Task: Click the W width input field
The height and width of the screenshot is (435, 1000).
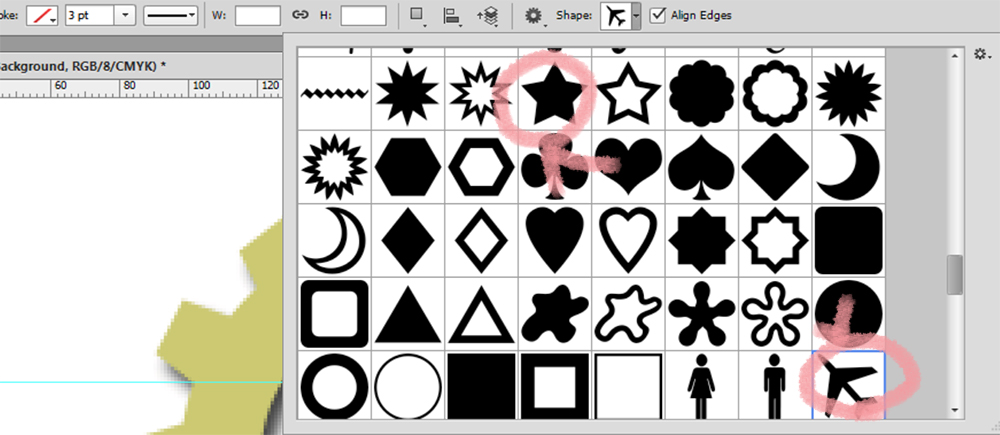Action: coord(258,16)
